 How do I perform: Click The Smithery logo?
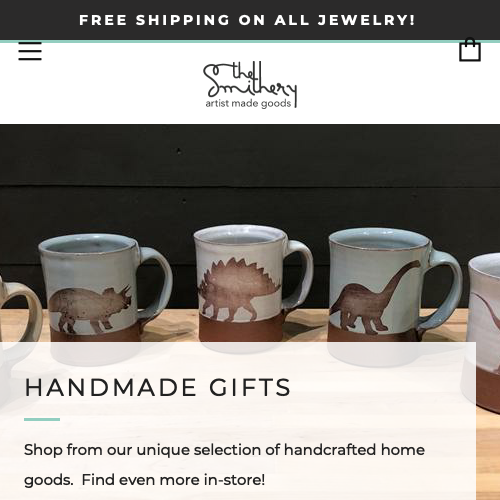[x=250, y=85]
